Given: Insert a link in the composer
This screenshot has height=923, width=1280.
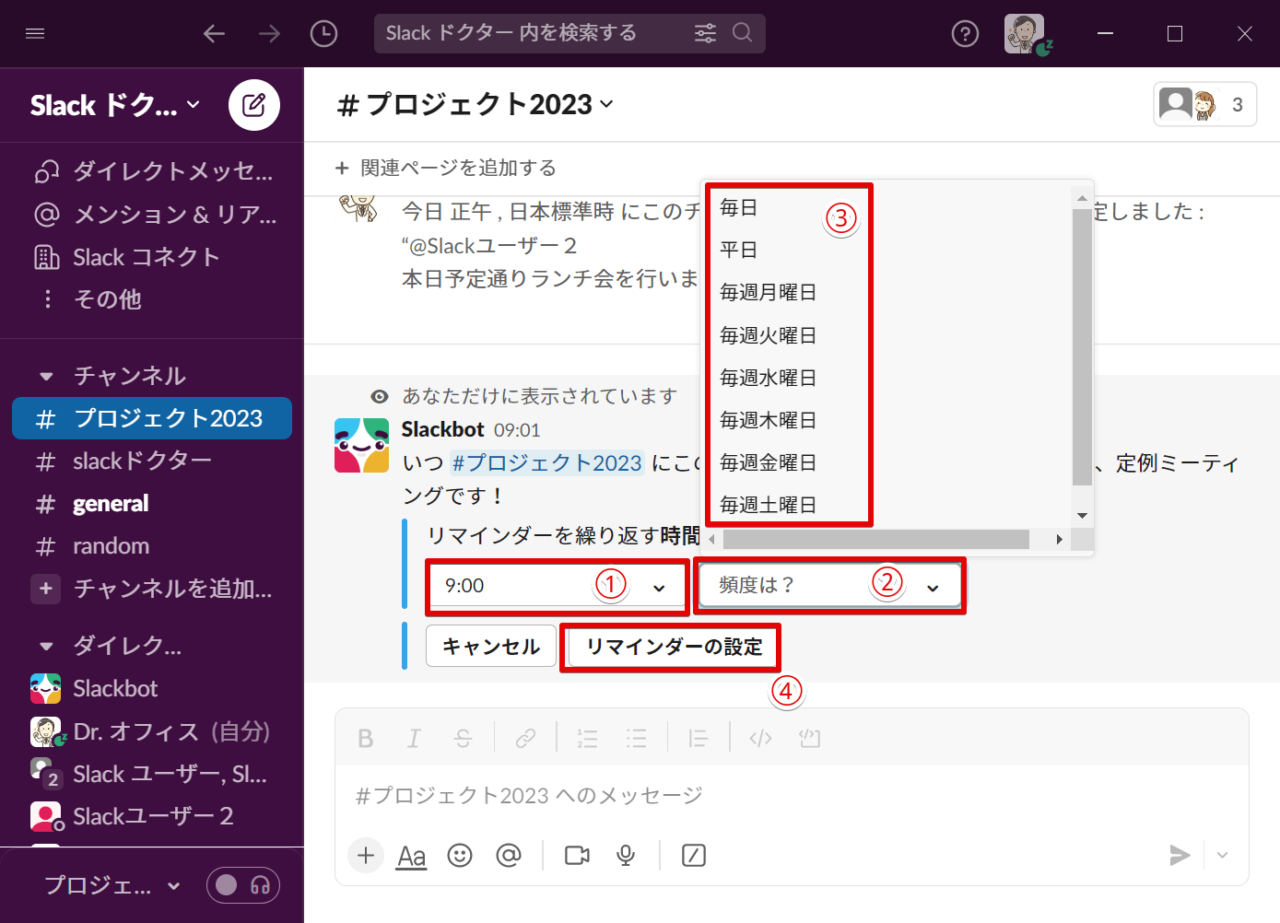Looking at the screenshot, I should tap(526, 739).
